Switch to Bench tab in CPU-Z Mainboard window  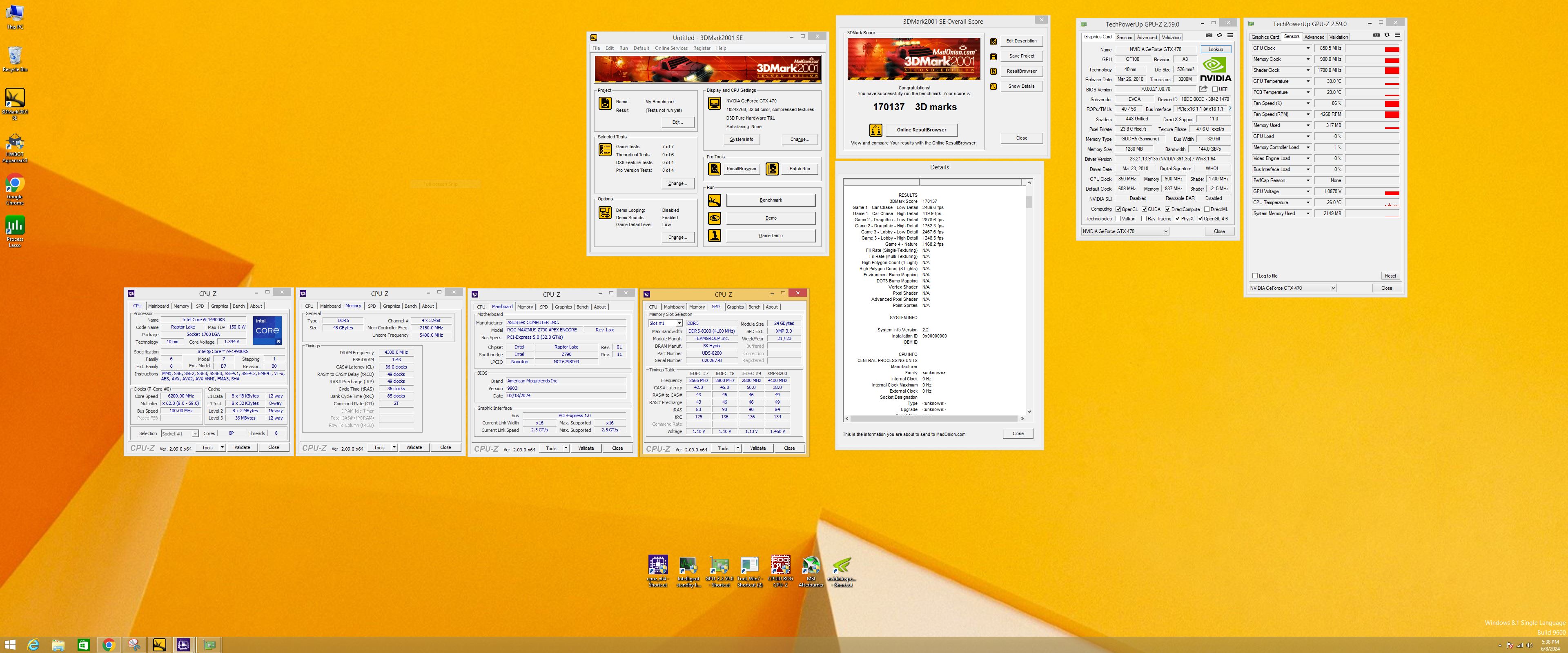583,307
